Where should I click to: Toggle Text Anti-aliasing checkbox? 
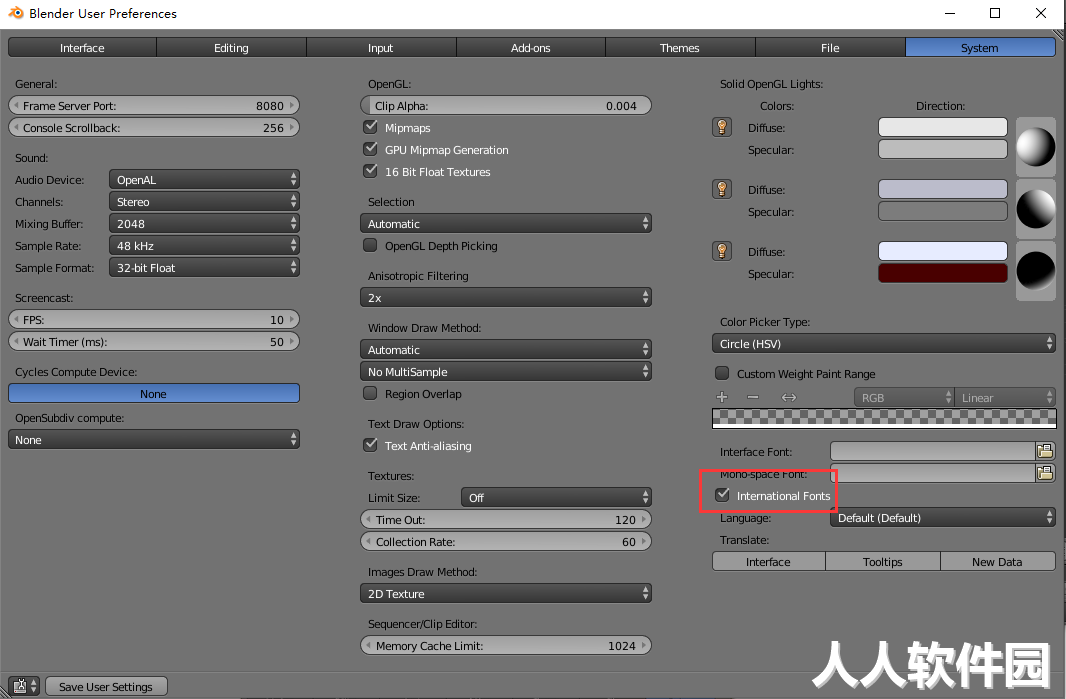tap(371, 445)
